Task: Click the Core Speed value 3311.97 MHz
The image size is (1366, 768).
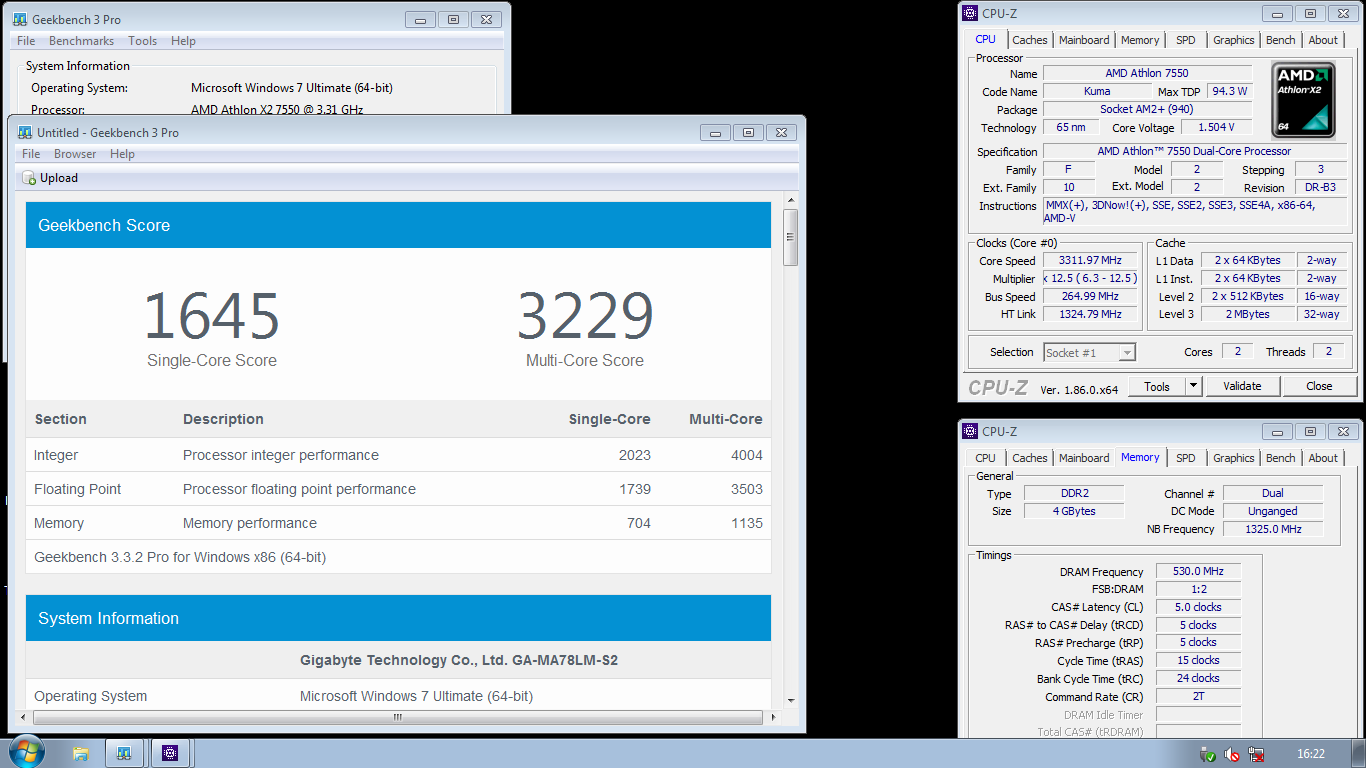Action: [1090, 260]
